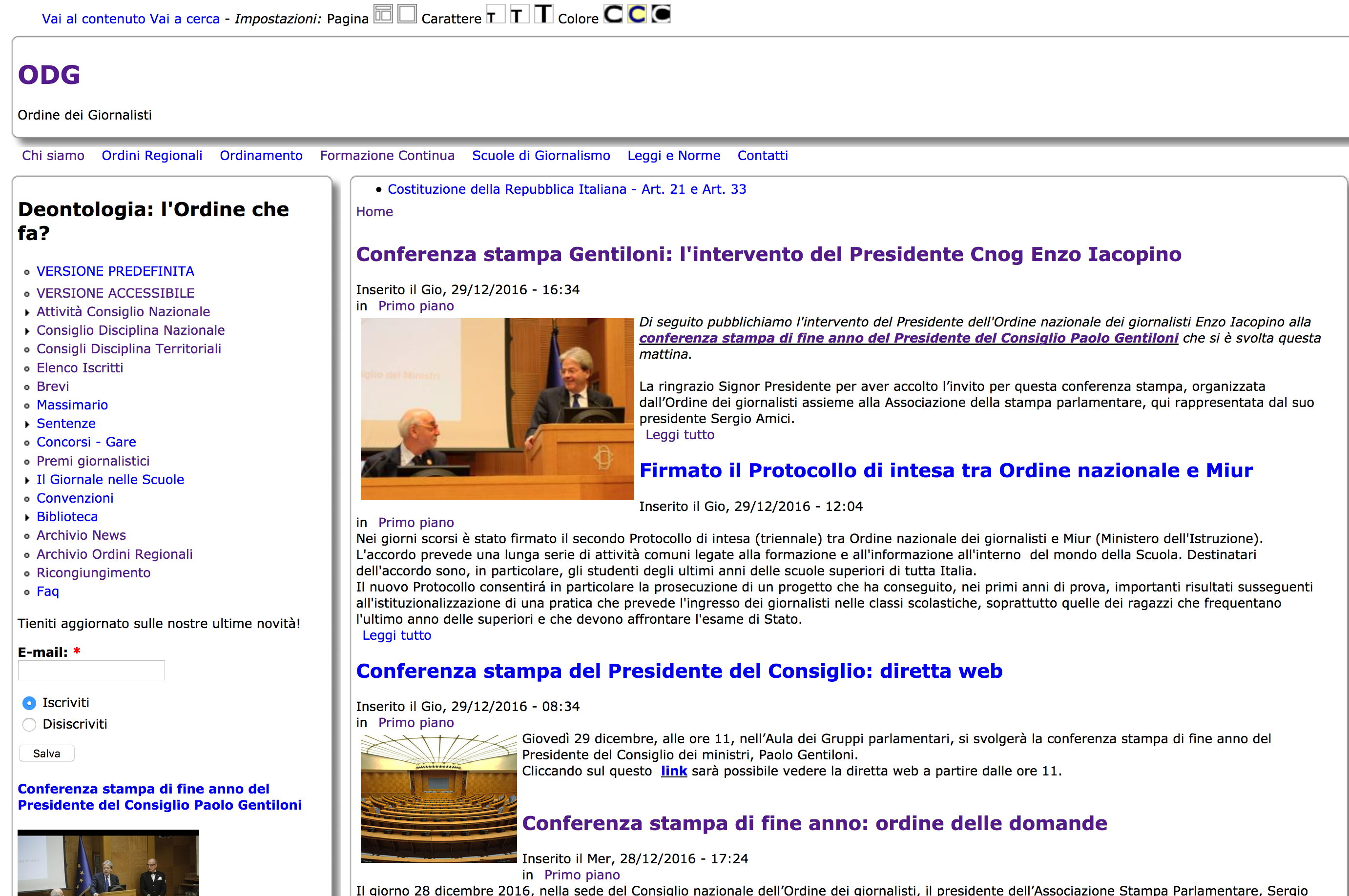The width and height of the screenshot is (1349, 896).
Task: Open the Gentiloni podium photo thumbnail
Action: click(x=497, y=408)
